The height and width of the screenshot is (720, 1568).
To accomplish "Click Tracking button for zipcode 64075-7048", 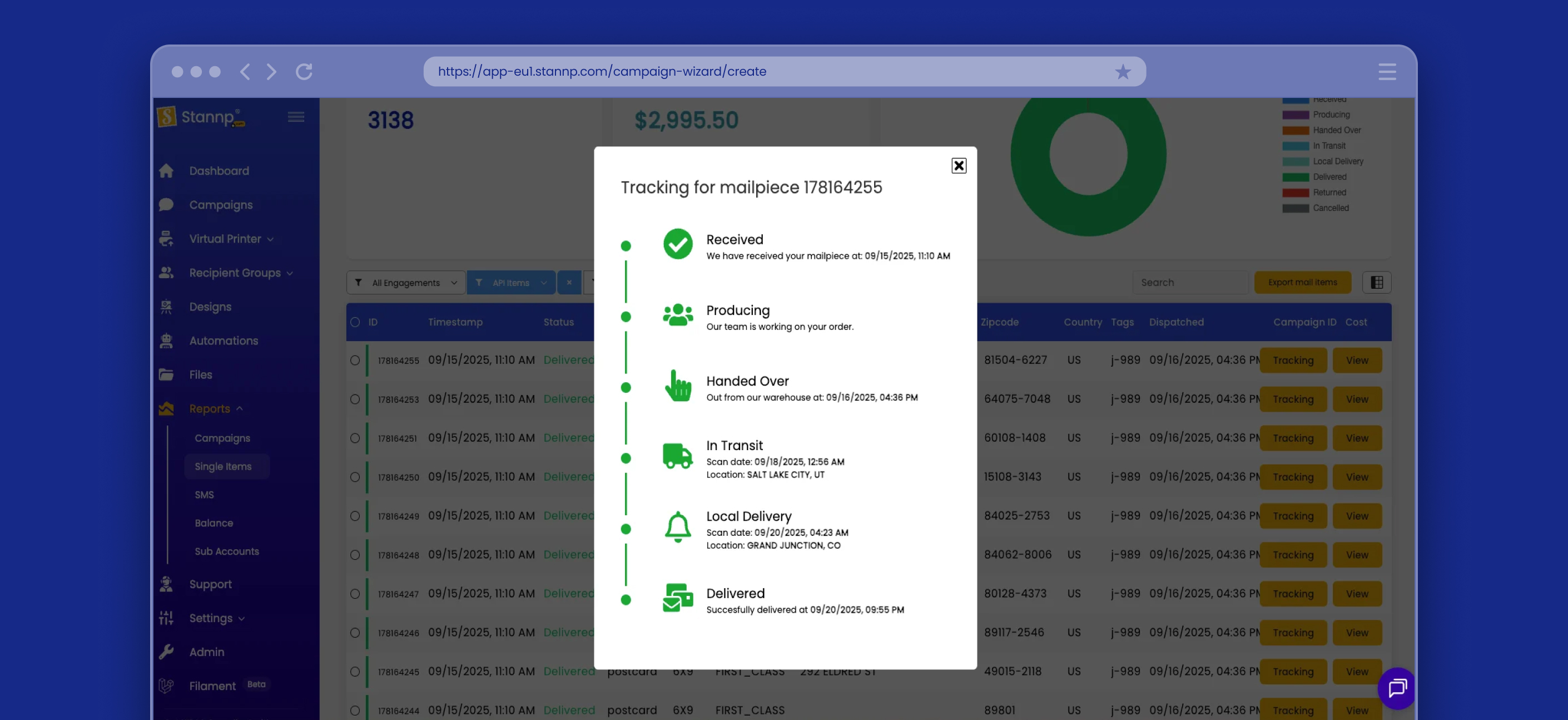I will (x=1292, y=400).
